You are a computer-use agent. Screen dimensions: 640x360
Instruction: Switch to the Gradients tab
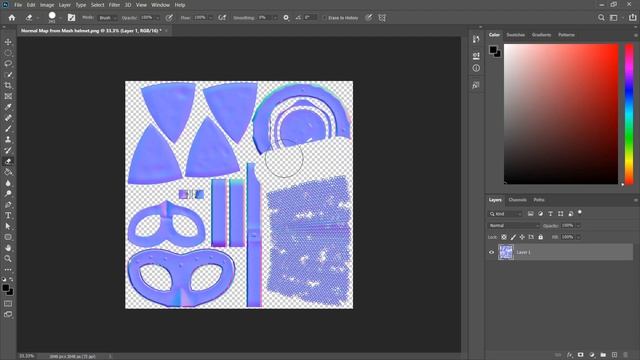(x=541, y=35)
